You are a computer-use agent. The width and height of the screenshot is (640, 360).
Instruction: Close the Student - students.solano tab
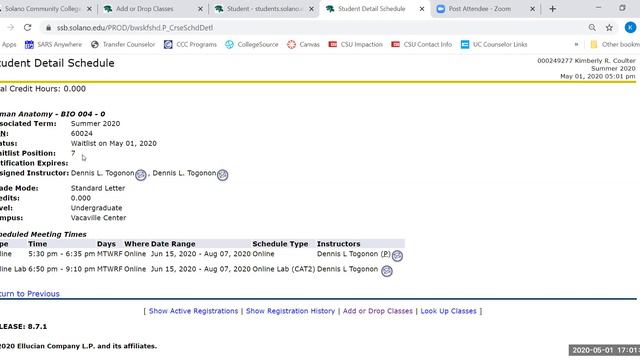pyautogui.click(x=311, y=9)
